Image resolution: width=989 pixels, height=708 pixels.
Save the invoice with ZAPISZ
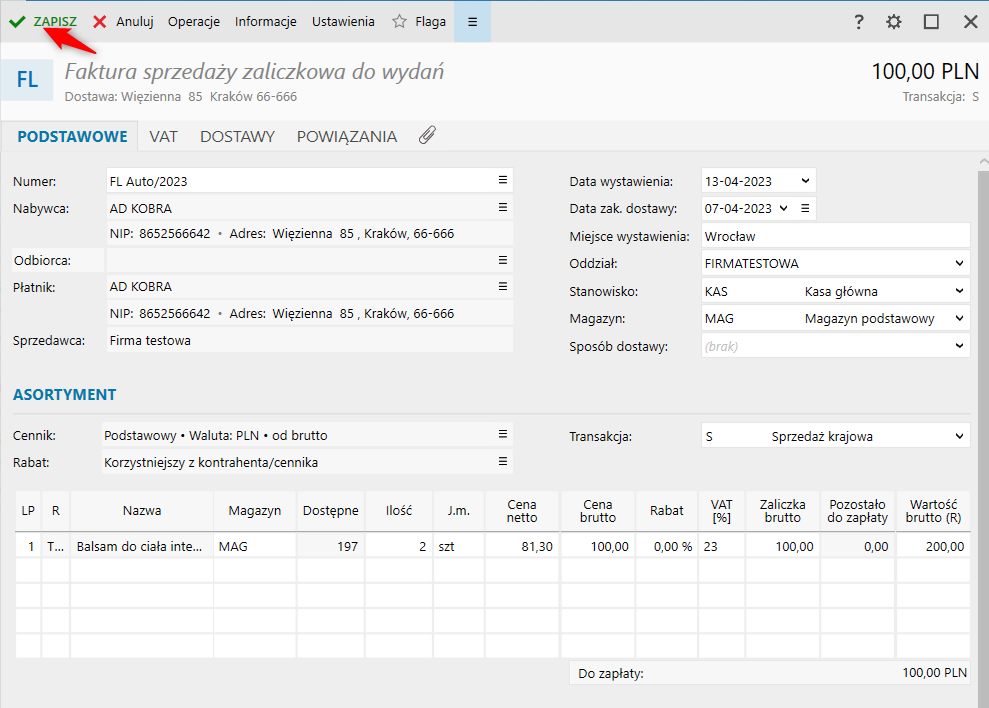(x=43, y=21)
